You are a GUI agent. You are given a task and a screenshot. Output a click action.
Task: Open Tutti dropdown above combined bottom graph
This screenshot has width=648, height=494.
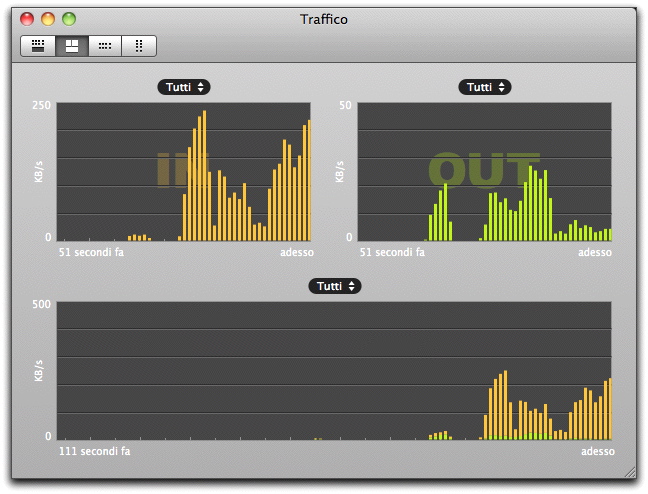(335, 286)
